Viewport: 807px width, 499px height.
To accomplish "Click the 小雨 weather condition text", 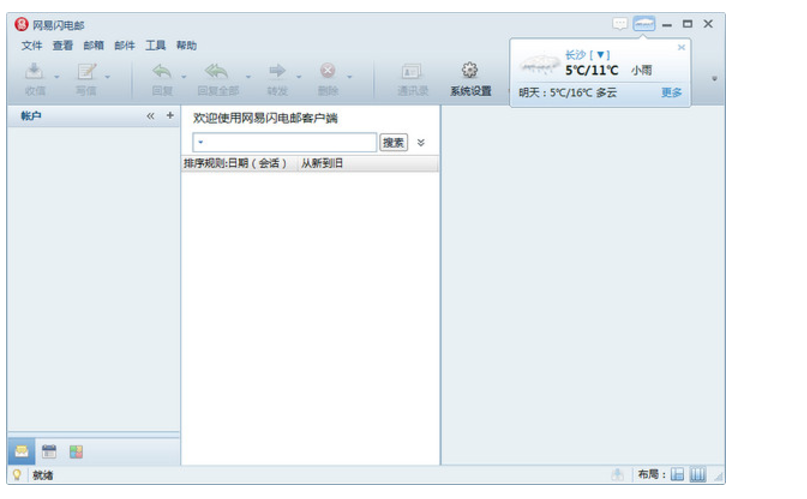I will 641,70.
